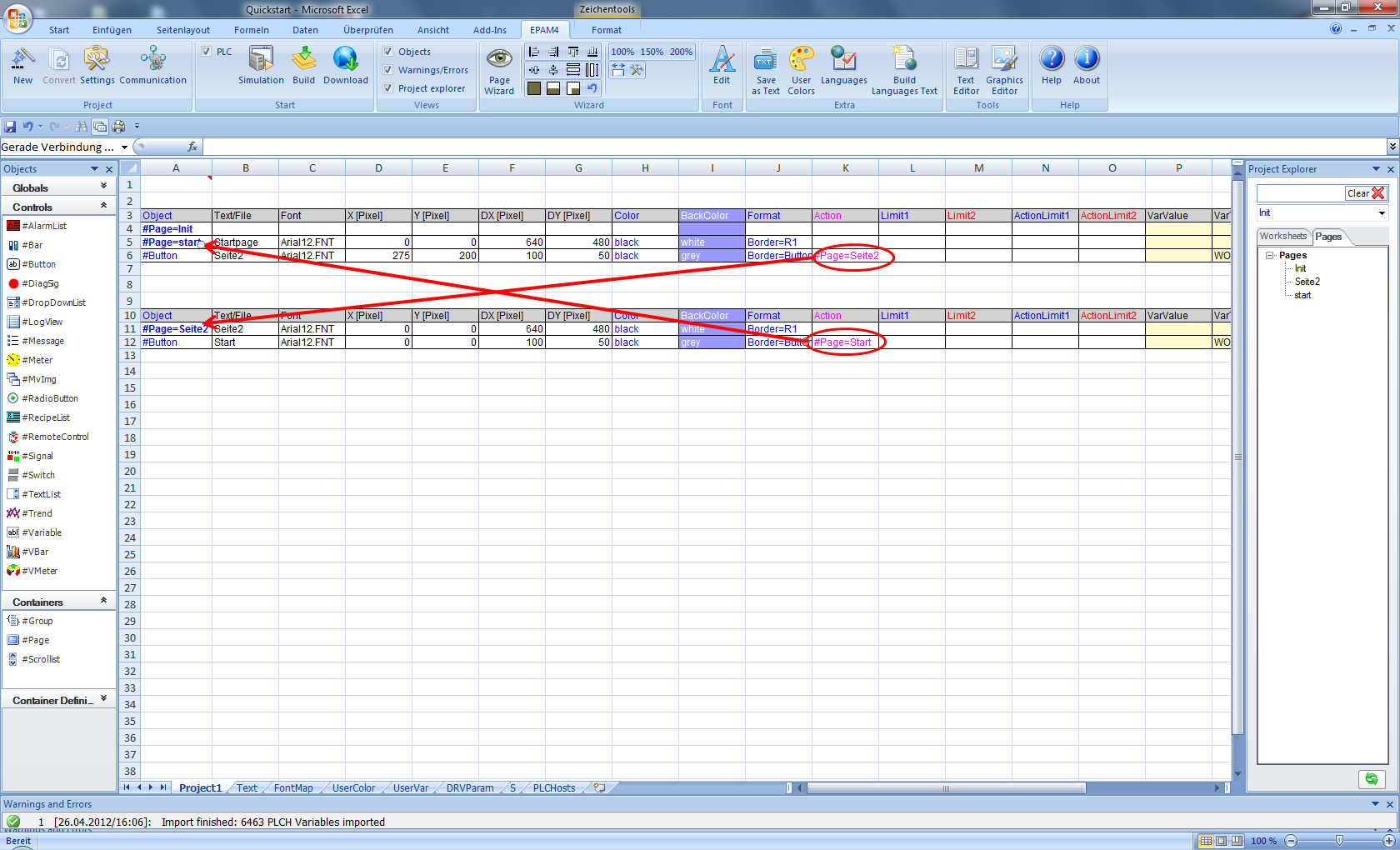Open the Name Box dropdown arrow
The width and height of the screenshot is (1400, 850).
coord(124,147)
